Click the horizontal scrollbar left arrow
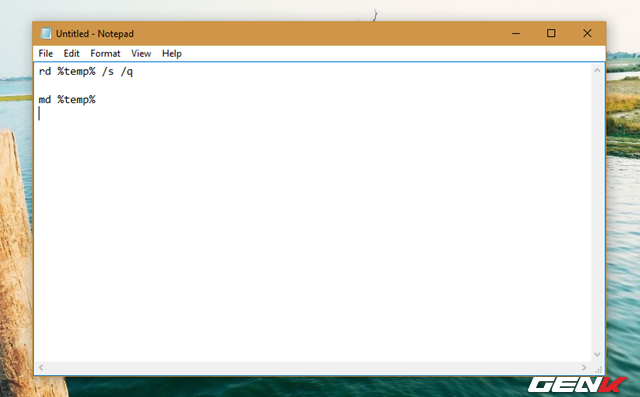Screen dimensions: 640x397 tap(41, 368)
